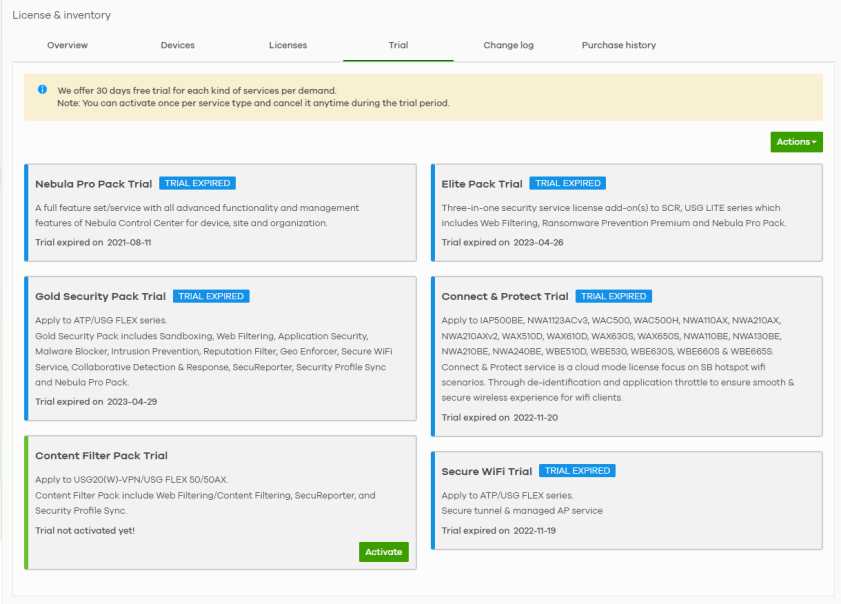Click Trial Expired badge on Nebula Pro Pack
This screenshot has height=604, width=841.
[x=197, y=183]
